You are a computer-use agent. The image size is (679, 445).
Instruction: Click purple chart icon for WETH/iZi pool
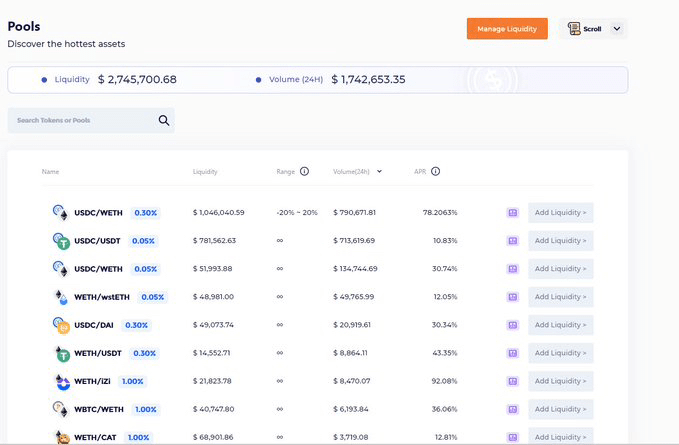click(x=512, y=381)
